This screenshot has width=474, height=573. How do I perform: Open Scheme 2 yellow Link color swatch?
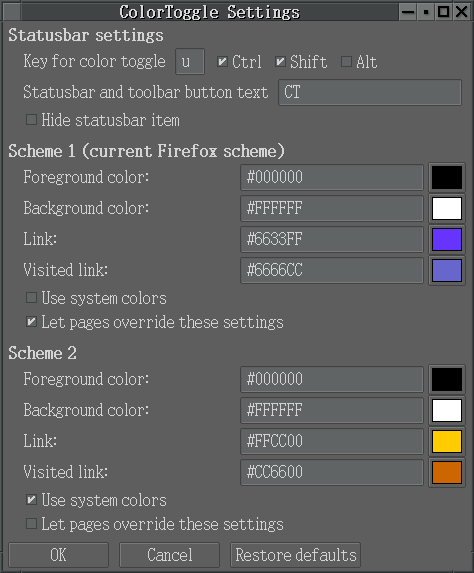pyautogui.click(x=447, y=441)
